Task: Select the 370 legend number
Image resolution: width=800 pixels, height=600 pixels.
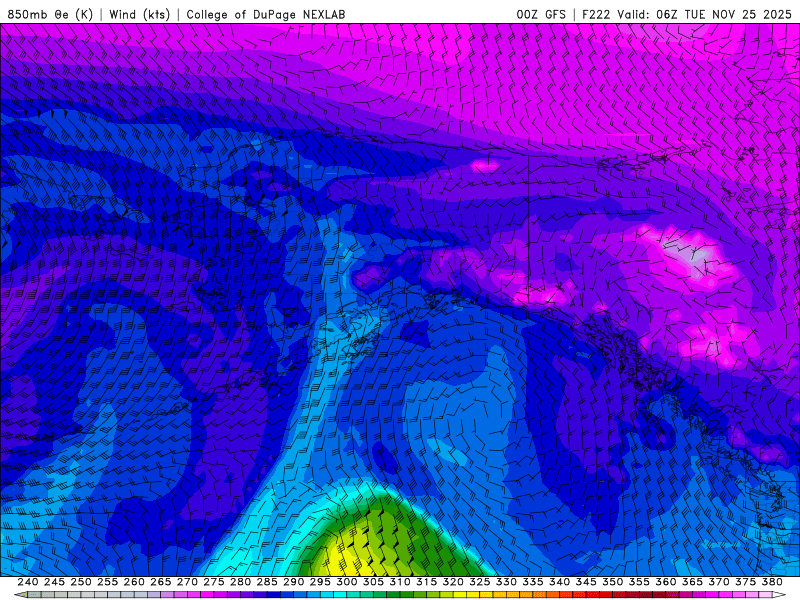Action: click(719, 582)
